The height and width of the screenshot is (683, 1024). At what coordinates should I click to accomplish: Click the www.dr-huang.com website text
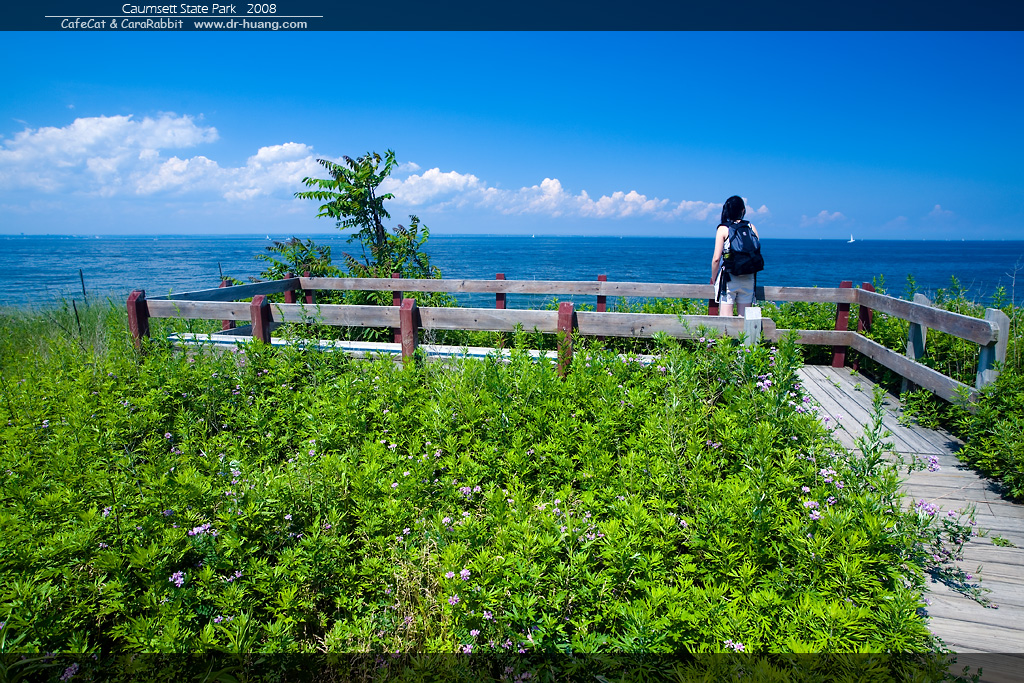point(250,24)
